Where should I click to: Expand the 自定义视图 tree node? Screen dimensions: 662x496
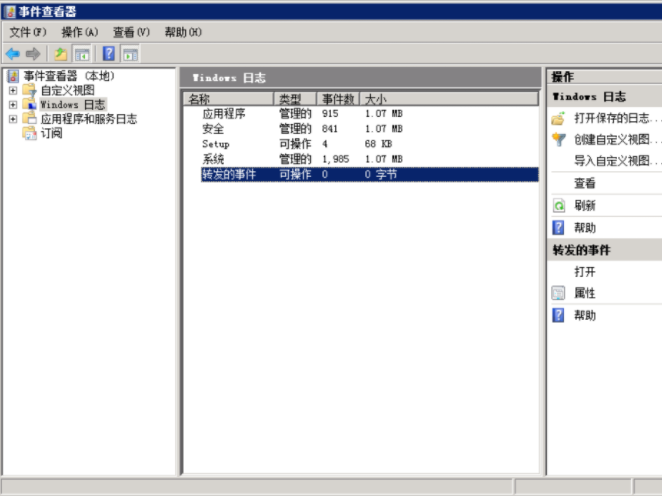coord(13,90)
